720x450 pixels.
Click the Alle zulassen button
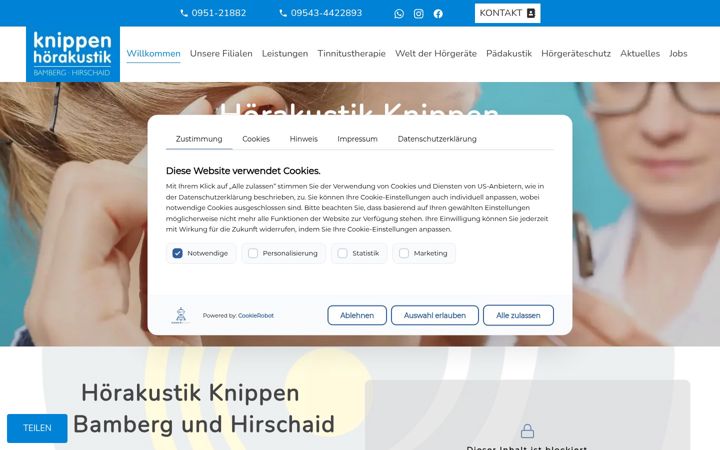[x=518, y=315]
